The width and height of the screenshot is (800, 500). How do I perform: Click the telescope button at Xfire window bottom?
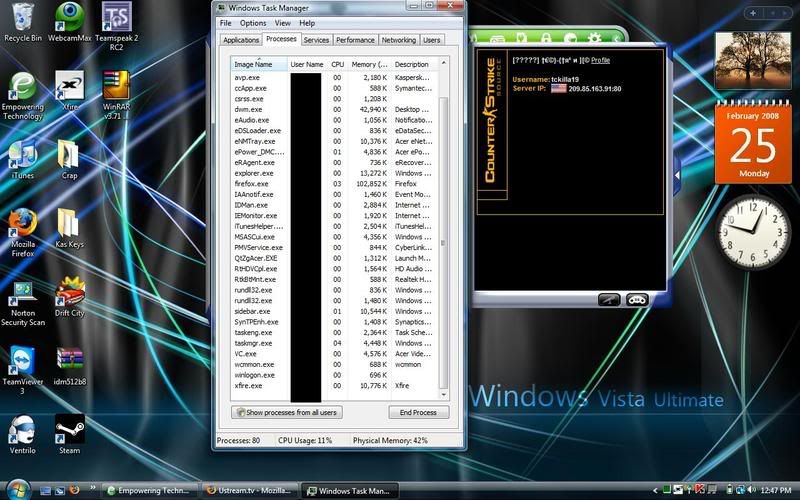(x=609, y=299)
